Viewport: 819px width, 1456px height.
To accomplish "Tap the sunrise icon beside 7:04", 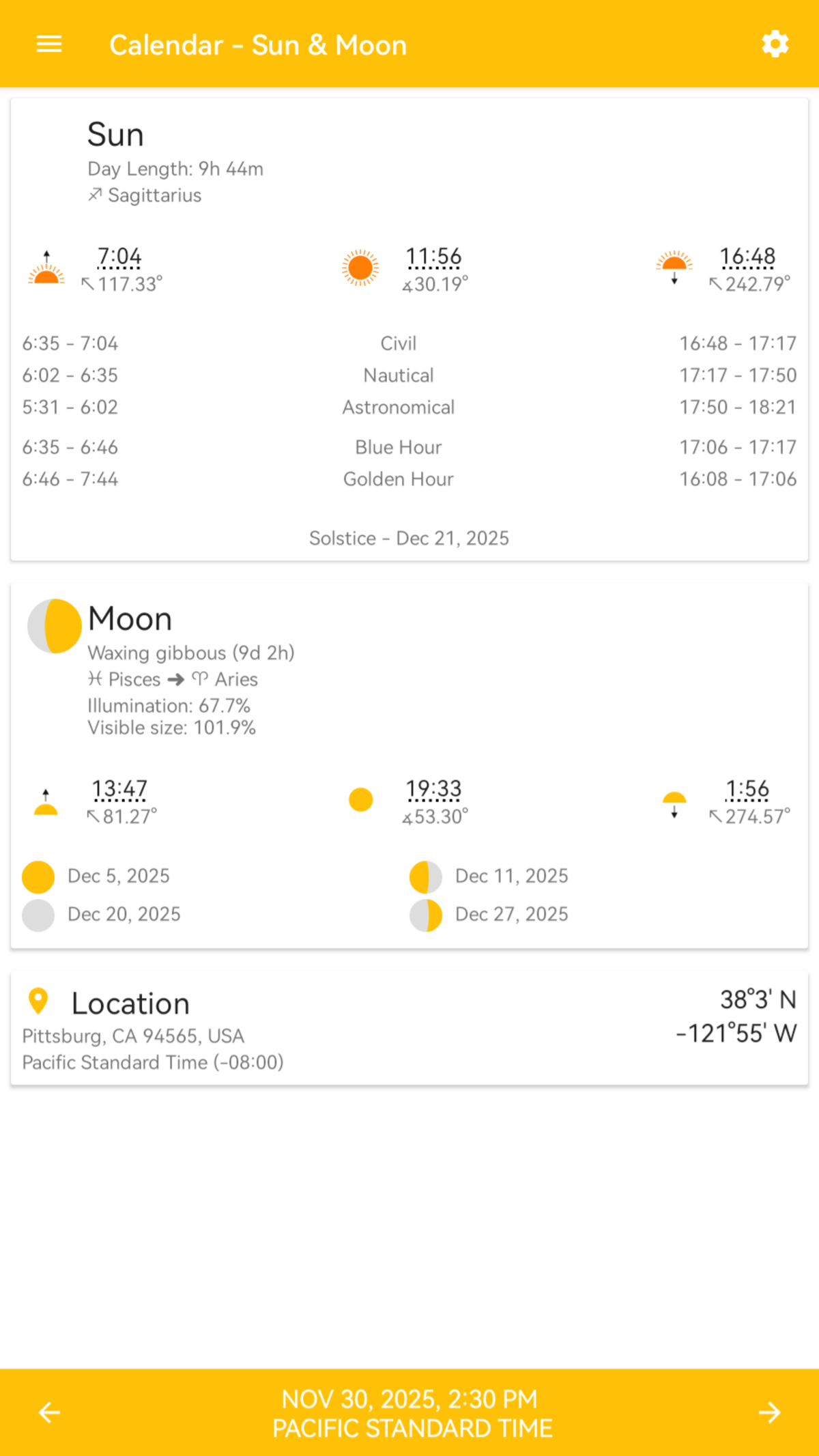I will (46, 268).
